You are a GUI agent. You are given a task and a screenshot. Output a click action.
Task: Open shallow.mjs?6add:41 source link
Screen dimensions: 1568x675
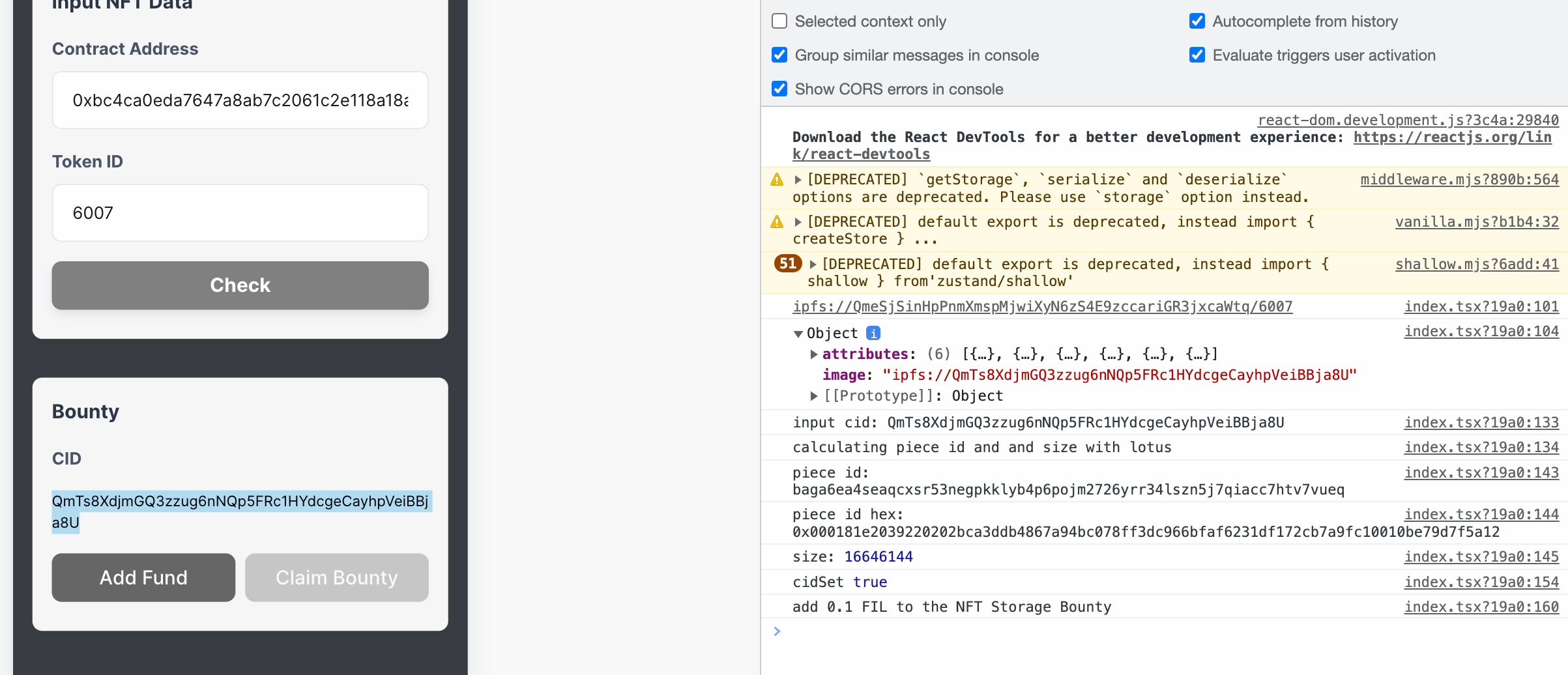click(x=1477, y=264)
